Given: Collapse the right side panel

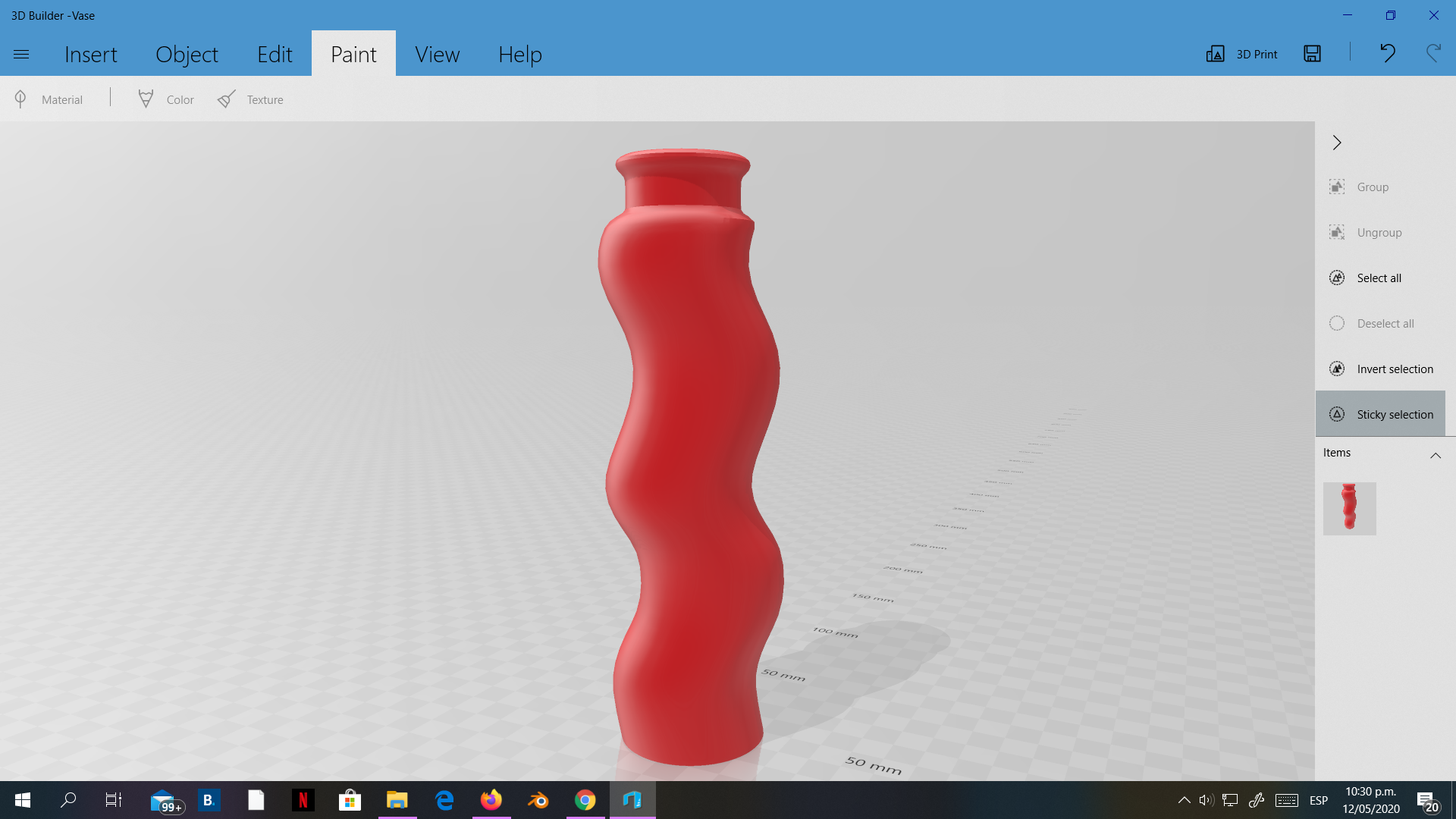Looking at the screenshot, I should coord(1337,143).
